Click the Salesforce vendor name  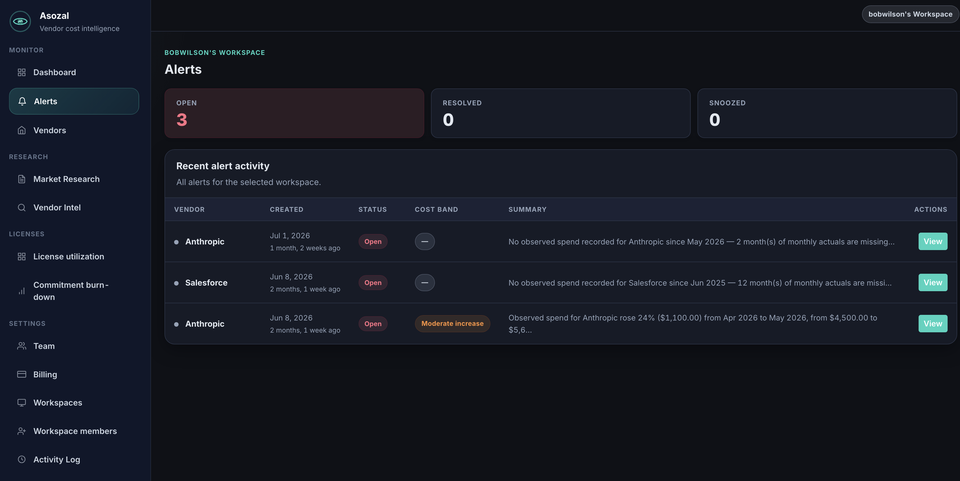click(206, 283)
